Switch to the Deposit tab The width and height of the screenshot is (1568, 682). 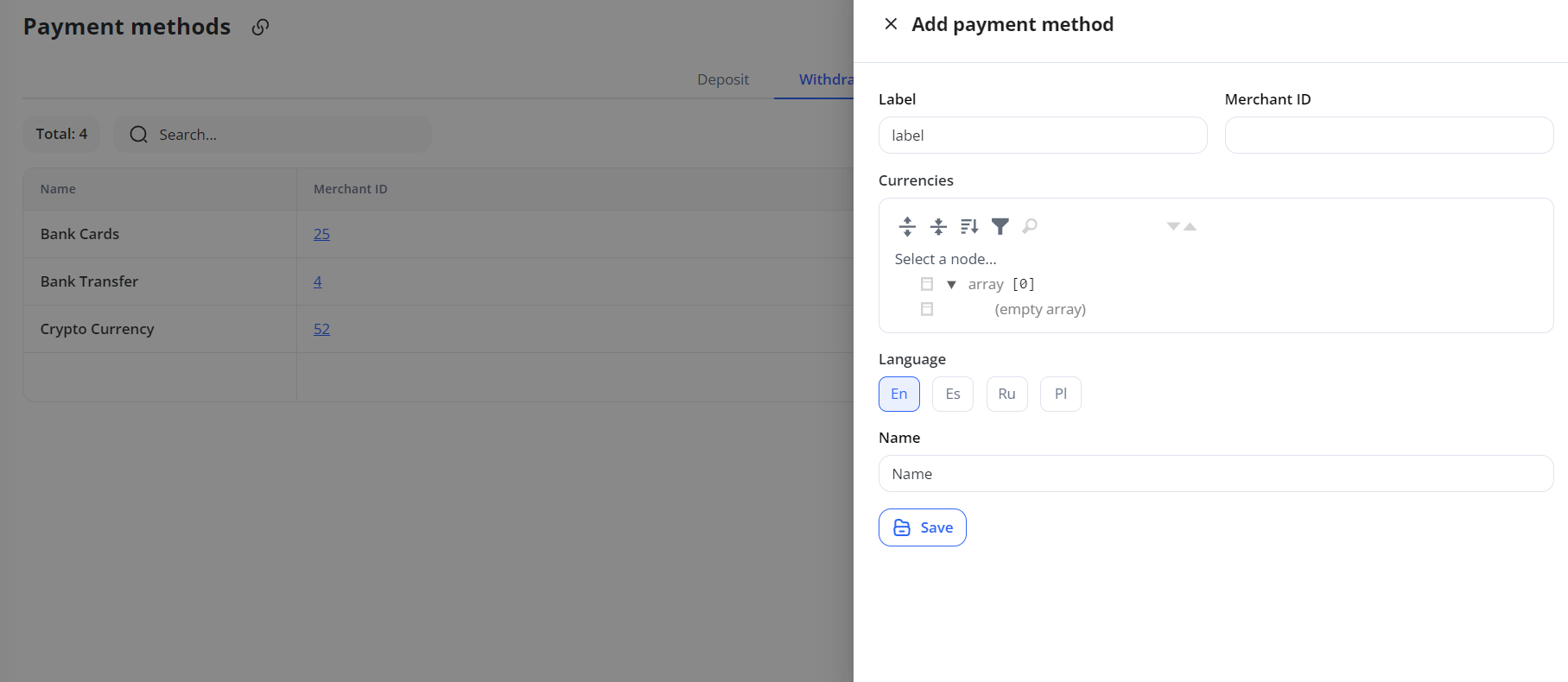coord(723,79)
